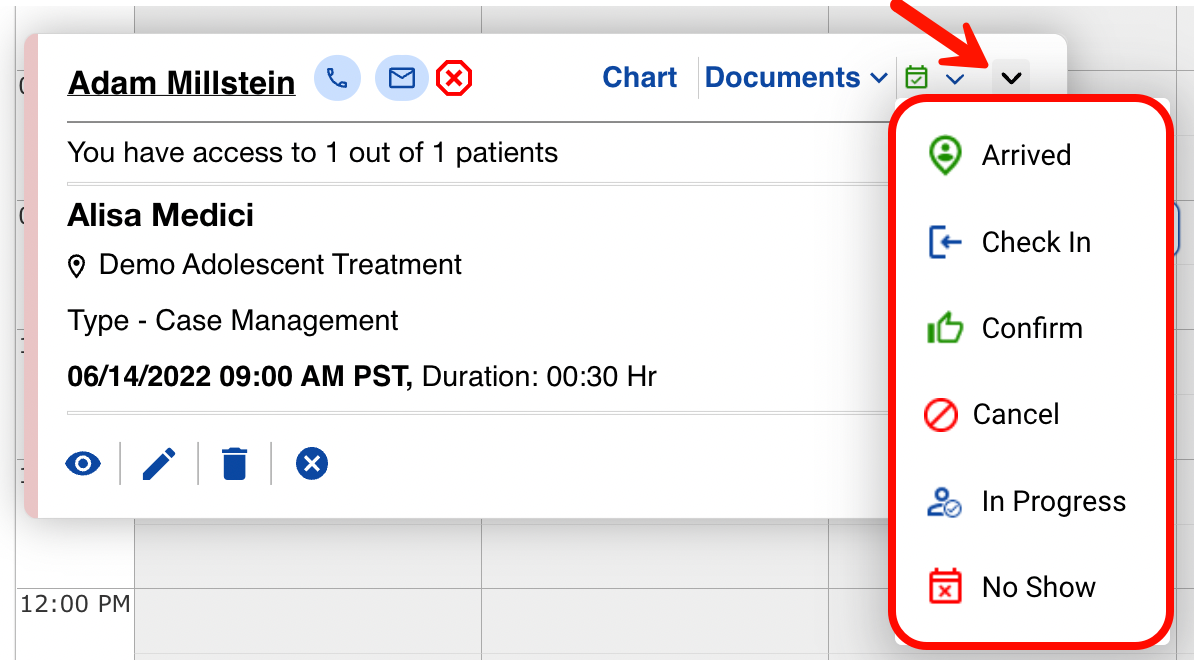Expand the Documents dropdown
1194x660 pixels.
tap(796, 78)
